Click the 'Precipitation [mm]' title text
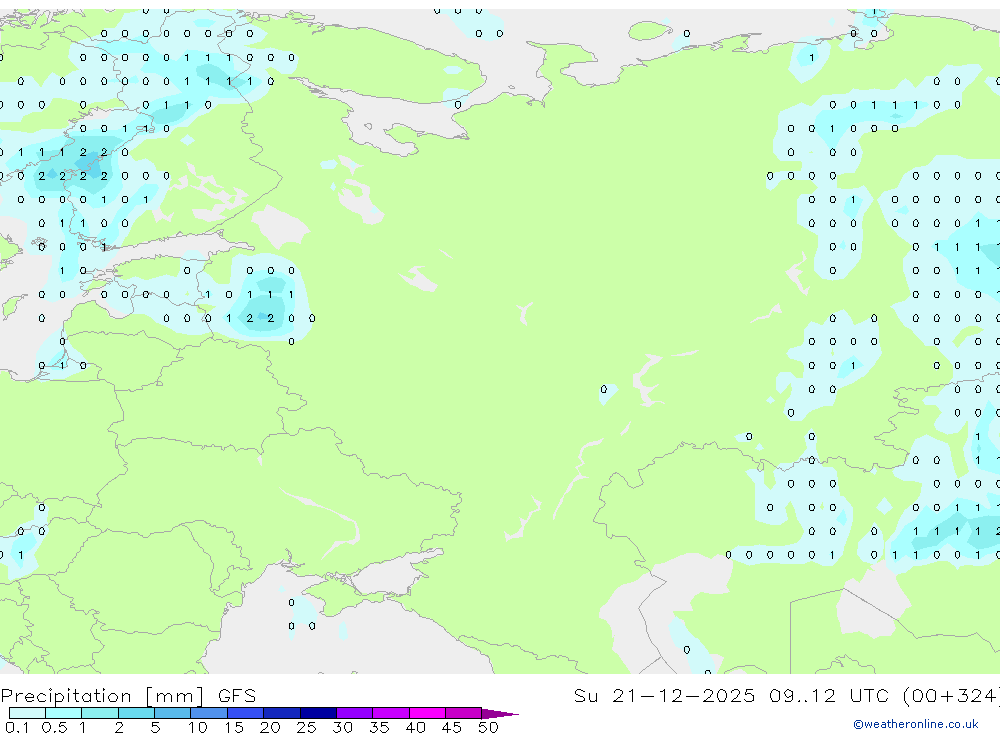Image resolution: width=1000 pixels, height=733 pixels. click(x=102, y=696)
